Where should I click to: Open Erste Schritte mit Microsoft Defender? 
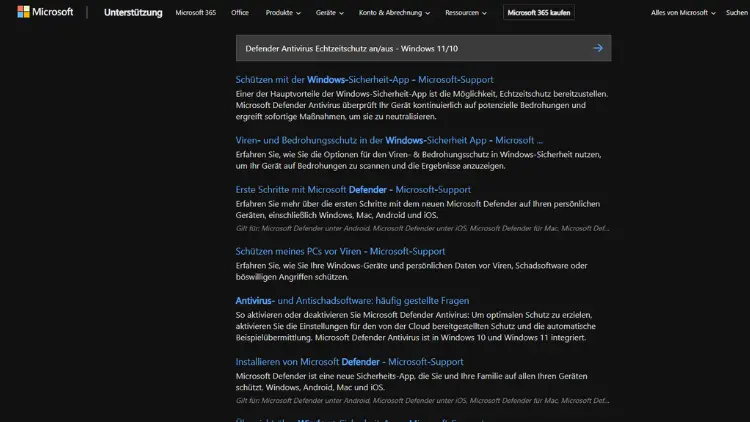[x=353, y=189]
